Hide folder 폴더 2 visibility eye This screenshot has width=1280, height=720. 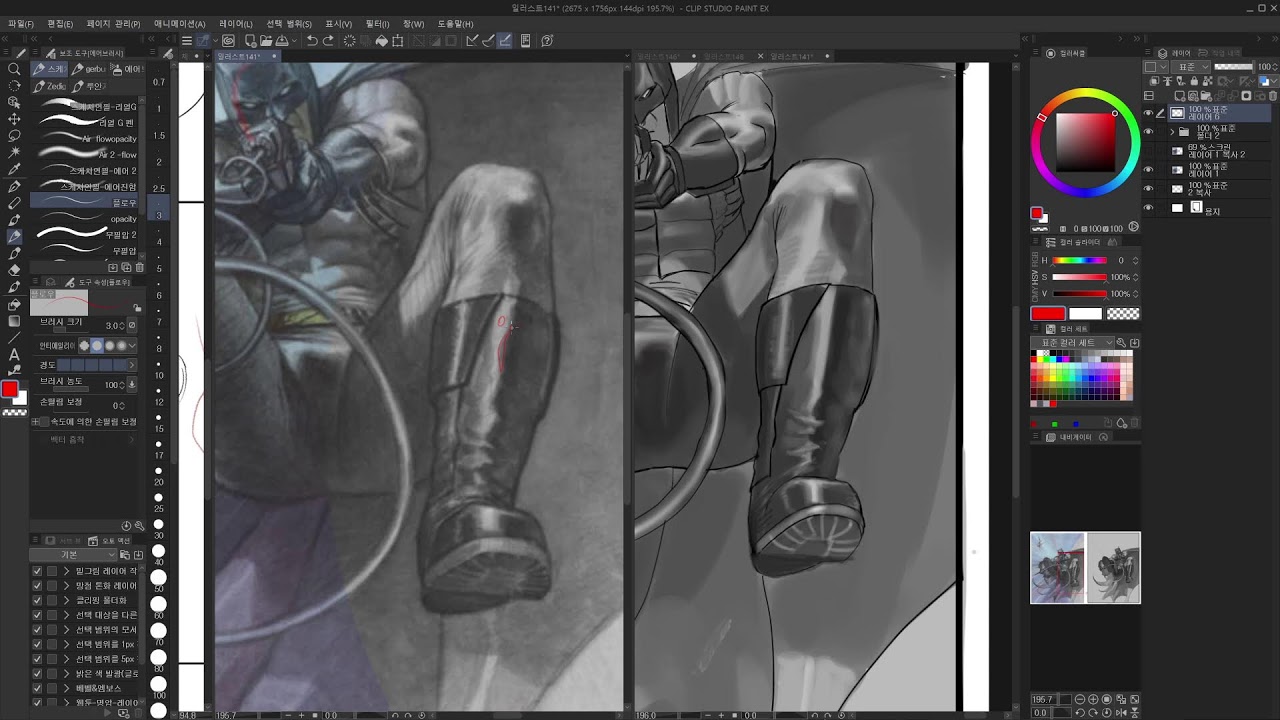point(1148,131)
